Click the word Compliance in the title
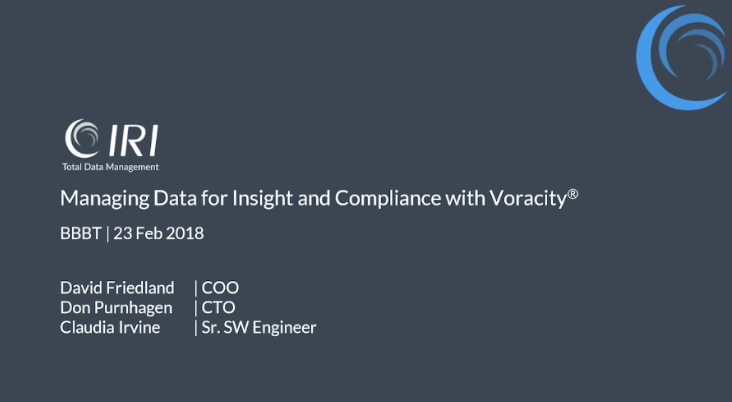This screenshot has width=732, height=402. pyautogui.click(x=388, y=198)
